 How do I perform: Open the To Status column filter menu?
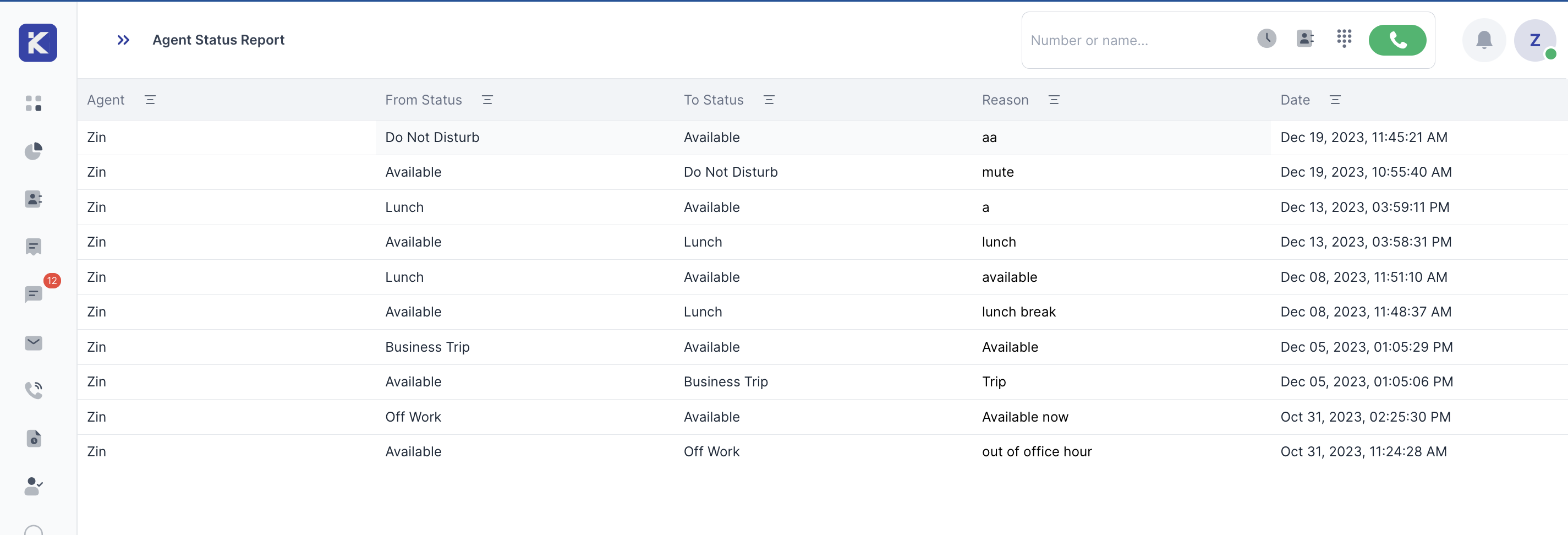(769, 100)
